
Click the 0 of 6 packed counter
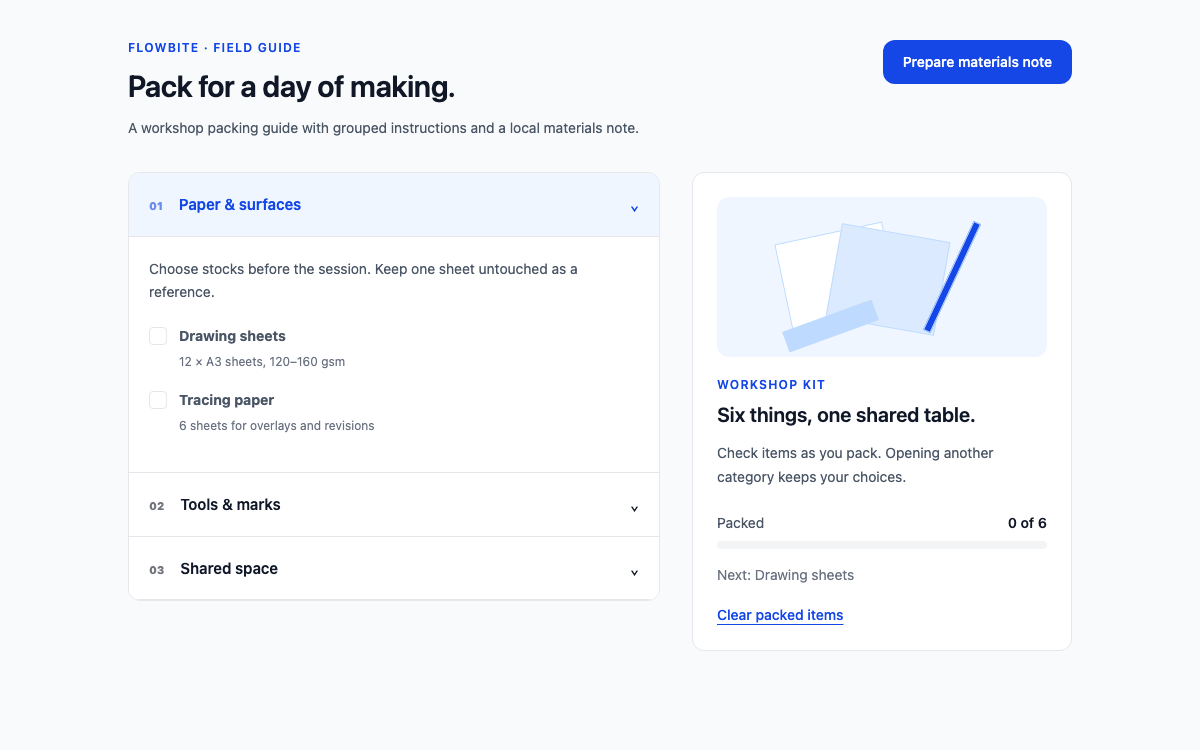[x=1027, y=523]
